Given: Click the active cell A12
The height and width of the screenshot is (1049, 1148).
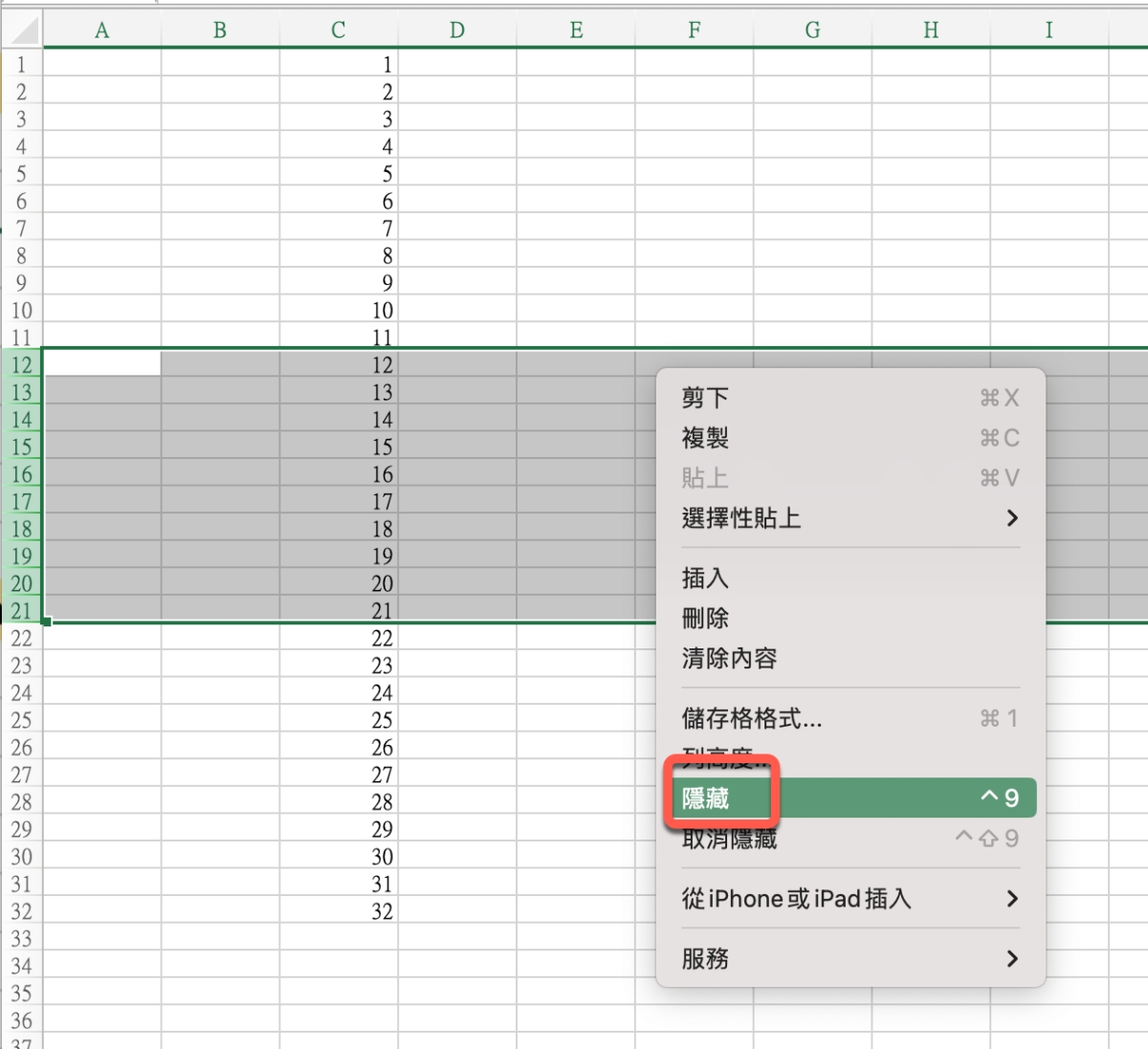Looking at the screenshot, I should tap(102, 365).
